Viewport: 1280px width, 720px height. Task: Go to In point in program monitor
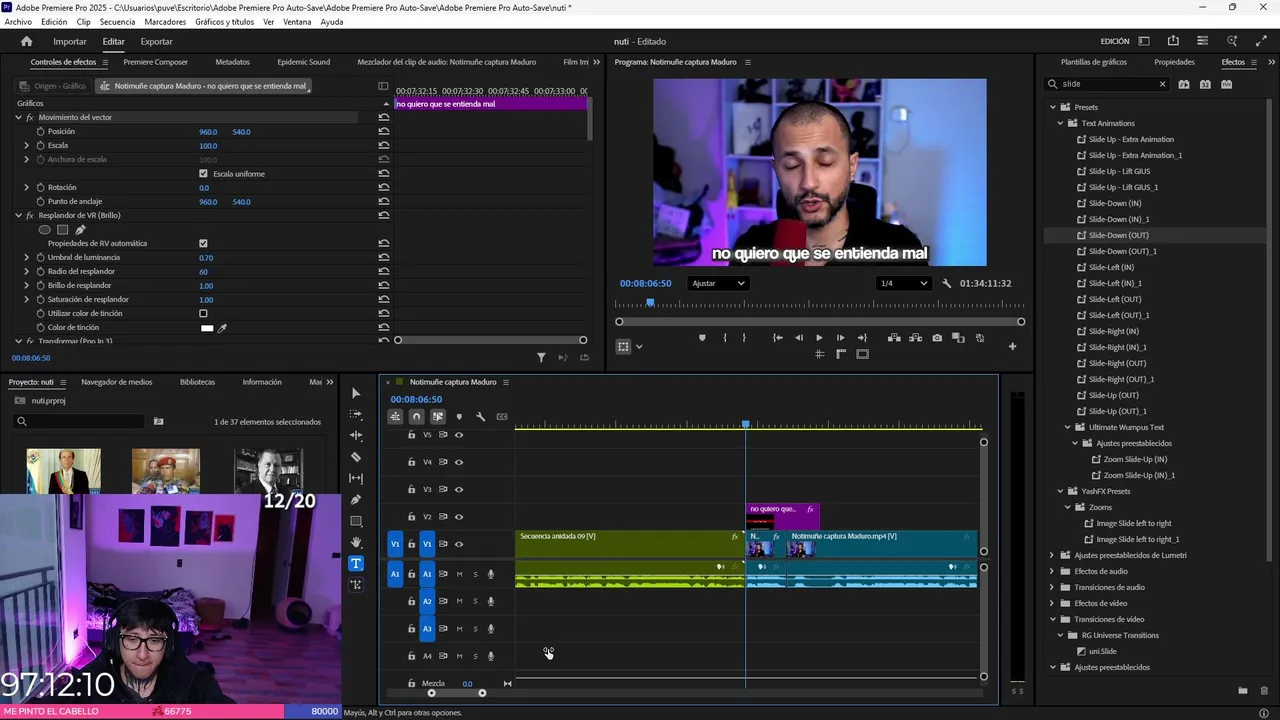[x=777, y=338]
